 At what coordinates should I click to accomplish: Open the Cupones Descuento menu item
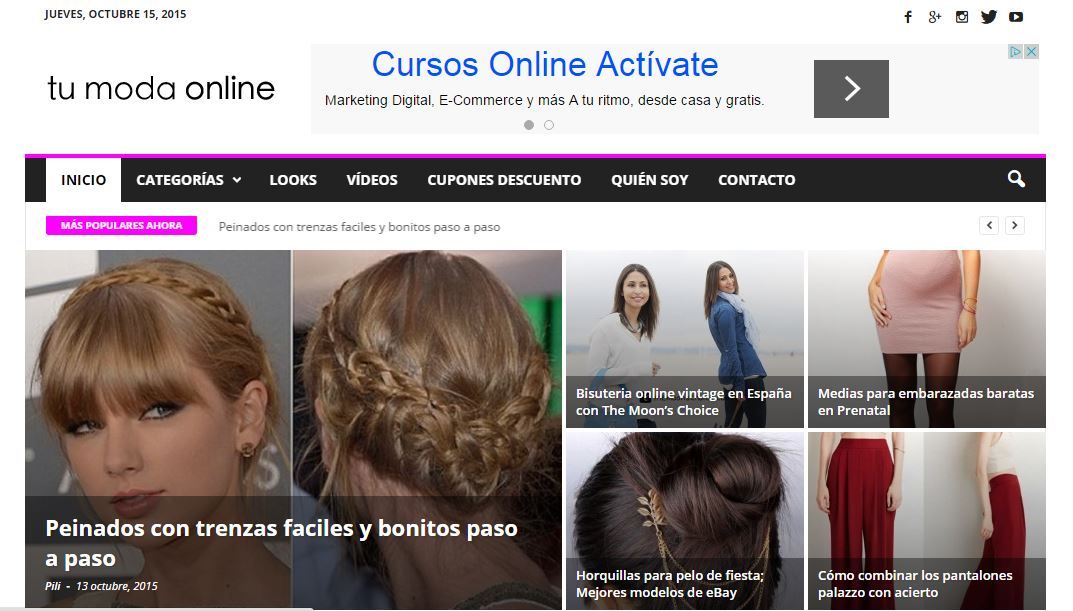(x=504, y=180)
